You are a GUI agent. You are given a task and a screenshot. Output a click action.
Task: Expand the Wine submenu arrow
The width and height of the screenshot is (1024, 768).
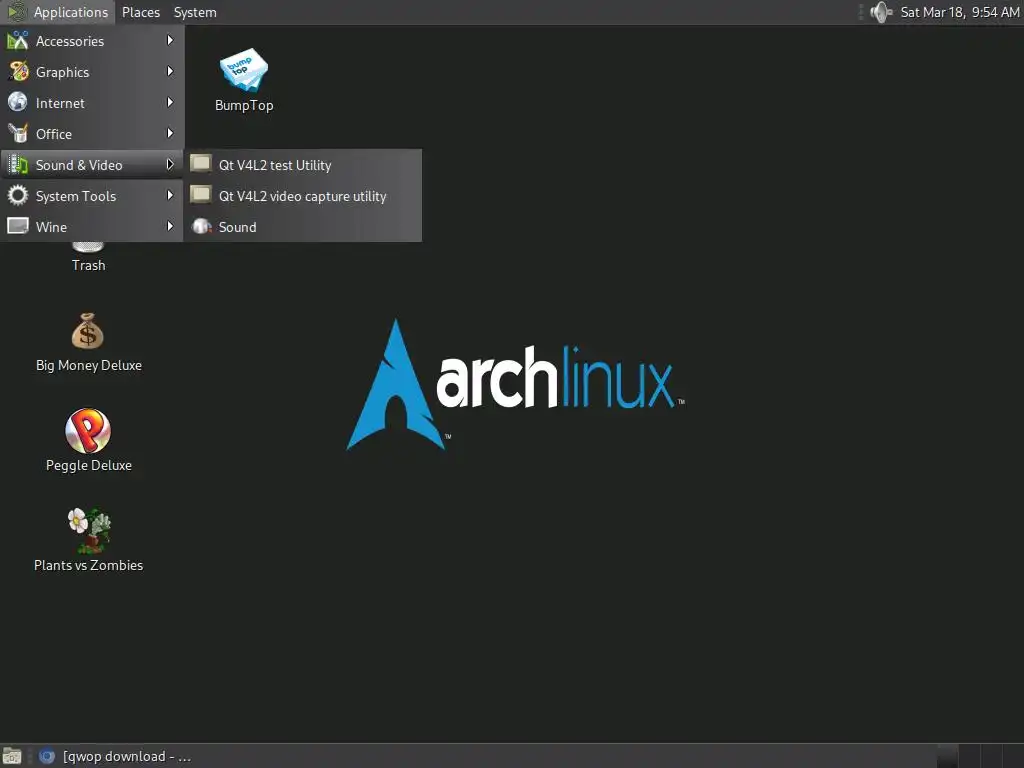click(x=170, y=226)
